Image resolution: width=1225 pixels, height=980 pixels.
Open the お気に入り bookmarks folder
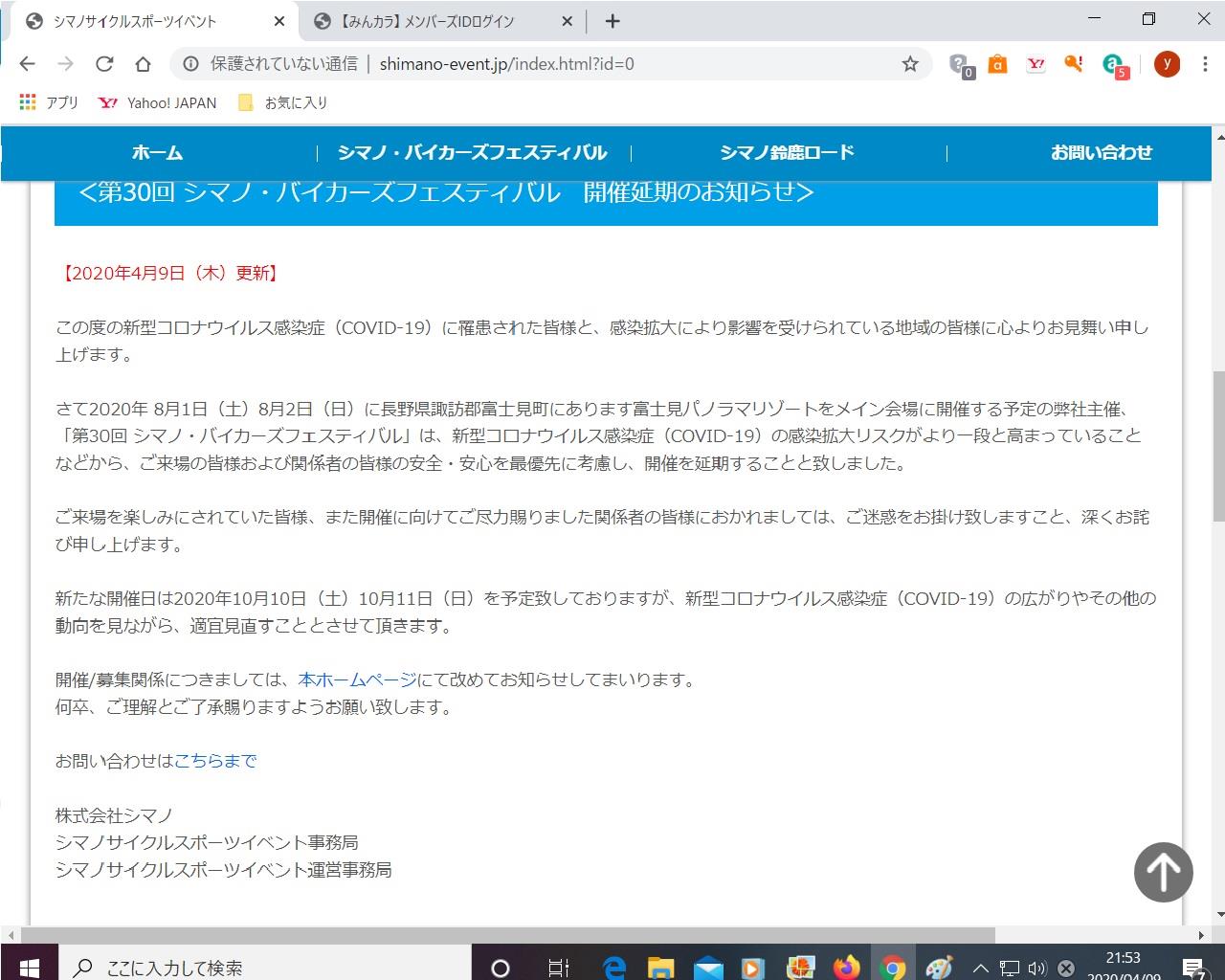pos(282,102)
